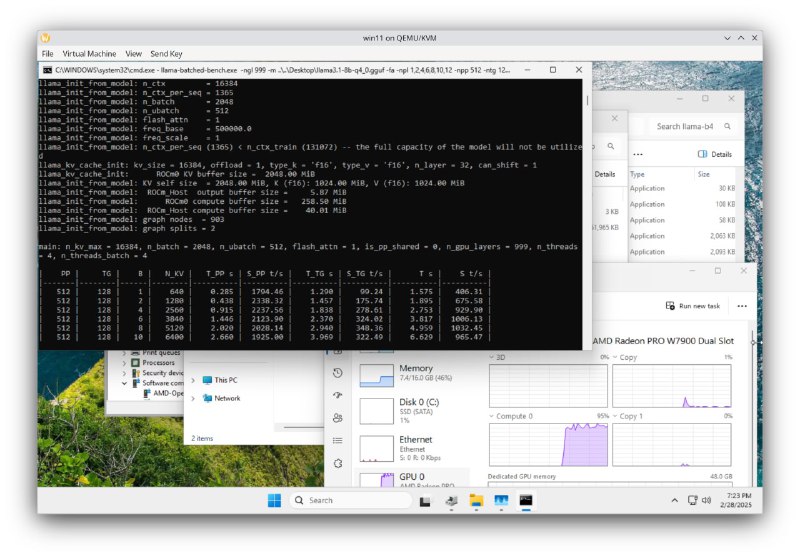The image size is (800, 558).
Task: Select Network in navigation pane
Action: coord(221,398)
